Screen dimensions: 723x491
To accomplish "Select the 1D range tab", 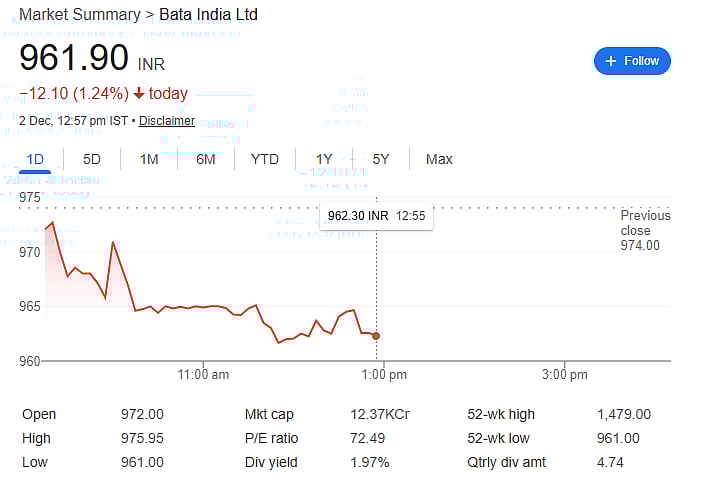I will (35, 159).
